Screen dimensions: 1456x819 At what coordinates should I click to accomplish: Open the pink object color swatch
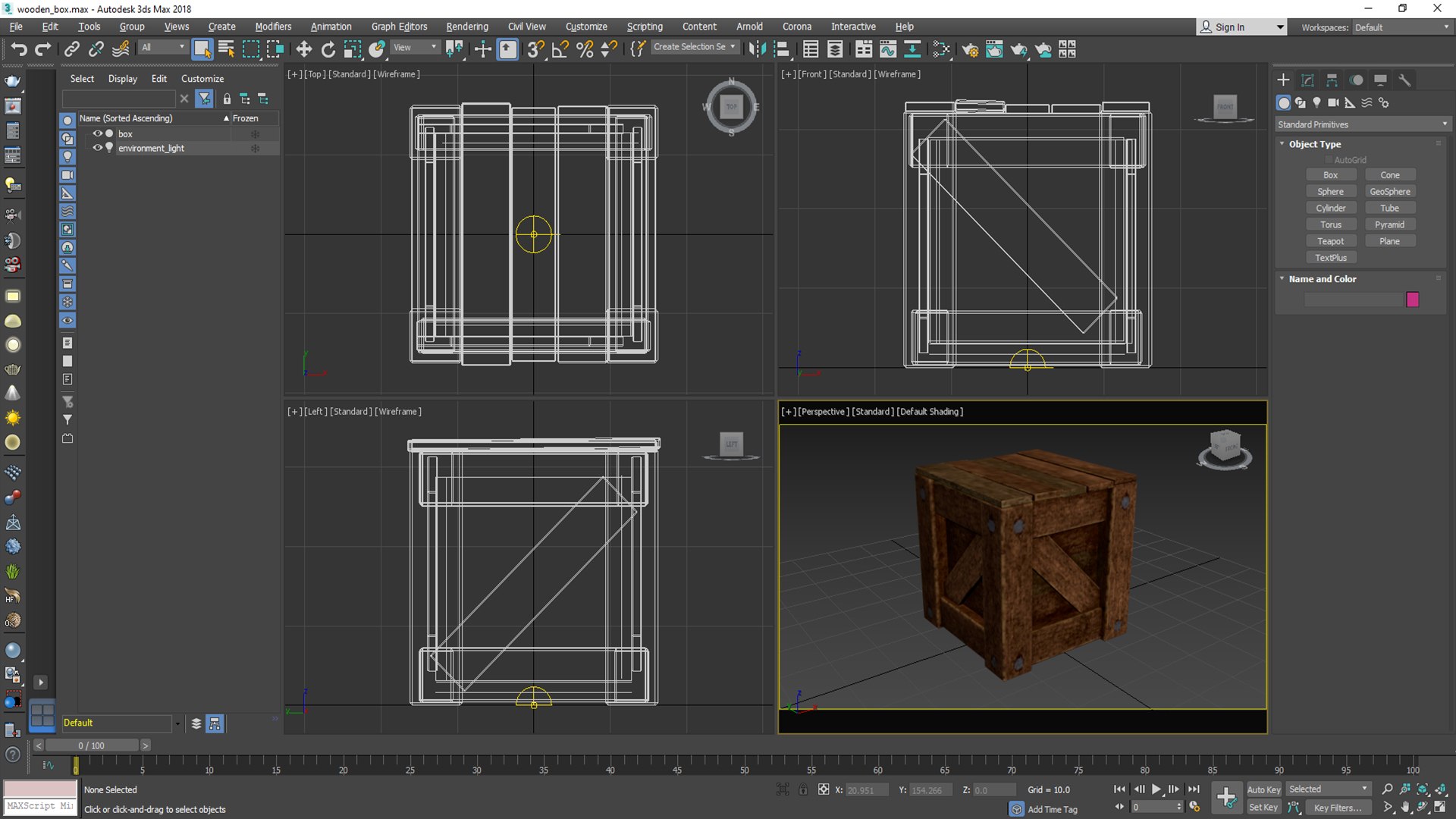[1412, 300]
